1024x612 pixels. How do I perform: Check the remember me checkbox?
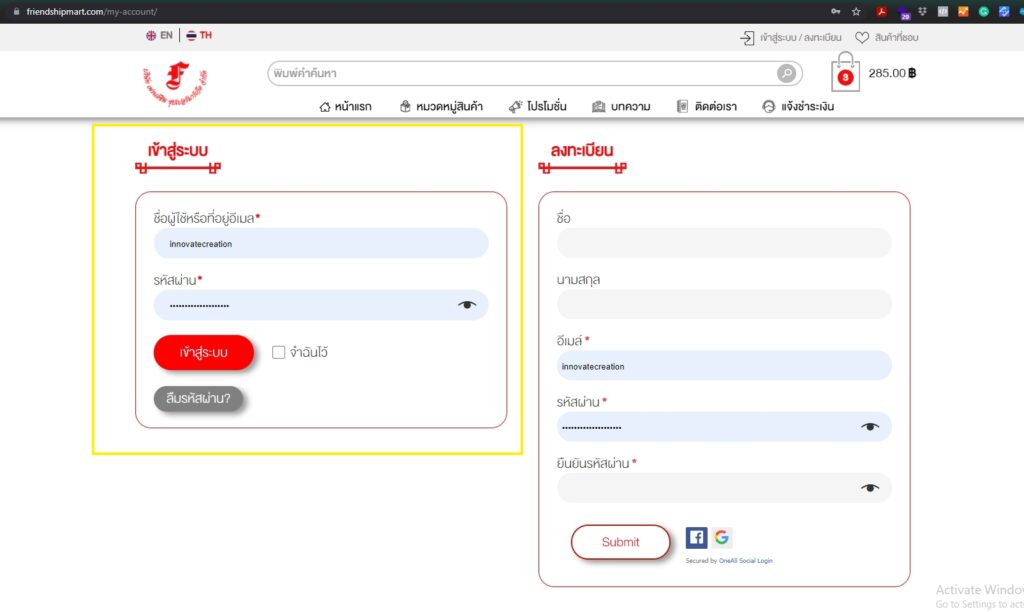tap(279, 352)
